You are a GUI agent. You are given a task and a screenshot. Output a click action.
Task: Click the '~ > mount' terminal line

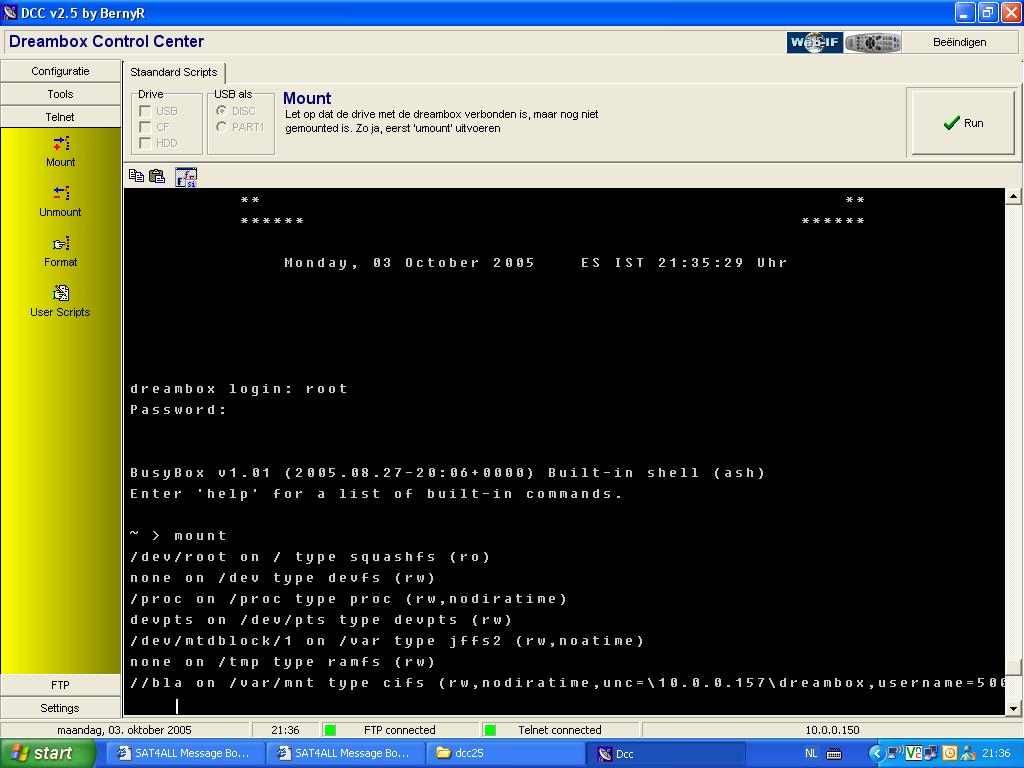178,536
